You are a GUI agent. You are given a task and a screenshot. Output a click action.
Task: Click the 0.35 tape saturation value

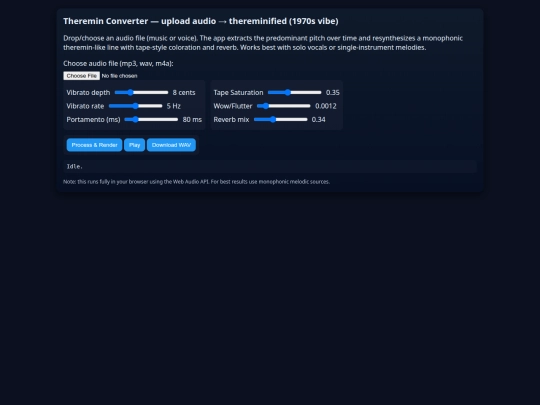click(x=333, y=93)
